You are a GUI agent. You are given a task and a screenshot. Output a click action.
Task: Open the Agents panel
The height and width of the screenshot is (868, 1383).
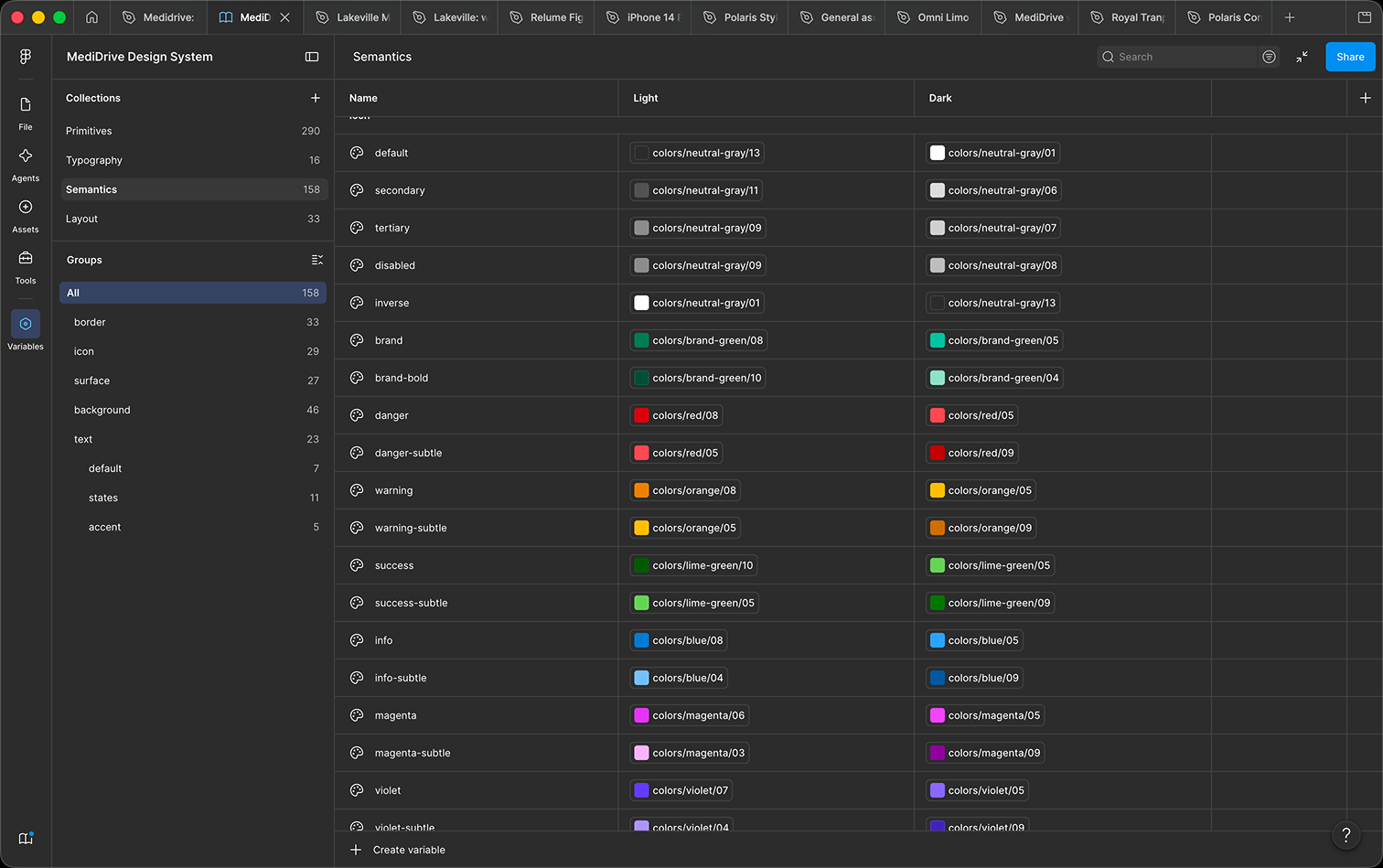click(x=26, y=165)
